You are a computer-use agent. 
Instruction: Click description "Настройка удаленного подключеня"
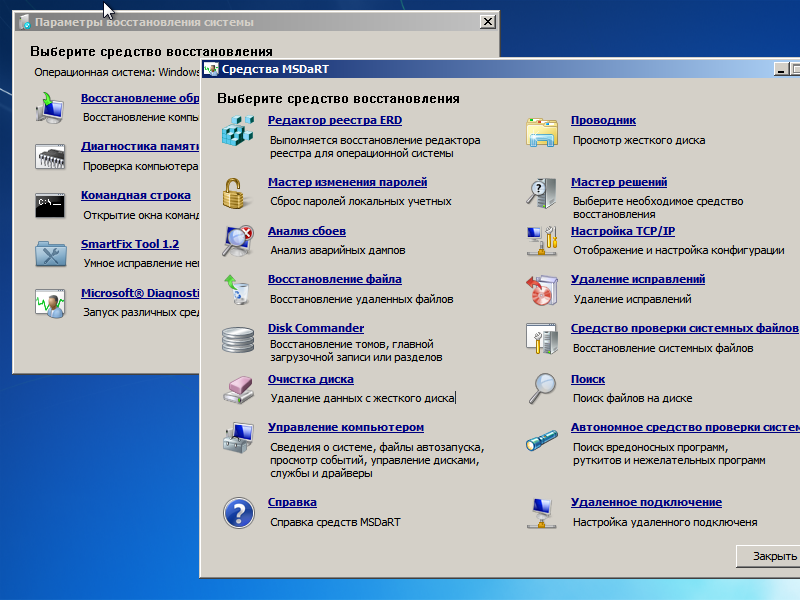(665, 522)
